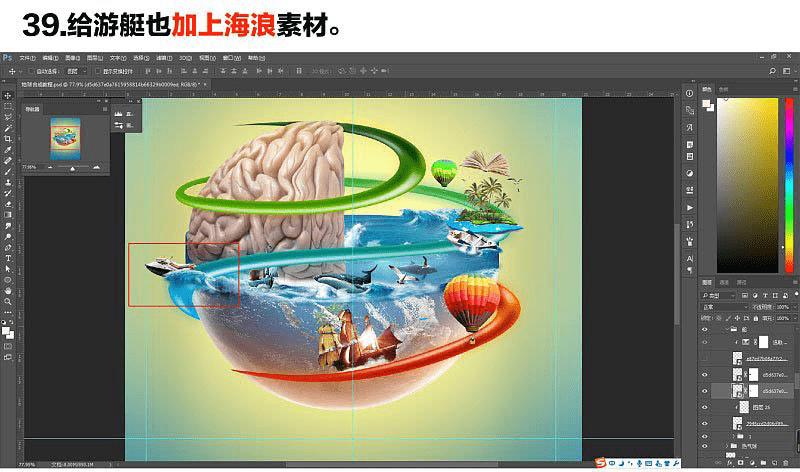Select the Path Selection tool
800x472 pixels.
click(x=8, y=269)
